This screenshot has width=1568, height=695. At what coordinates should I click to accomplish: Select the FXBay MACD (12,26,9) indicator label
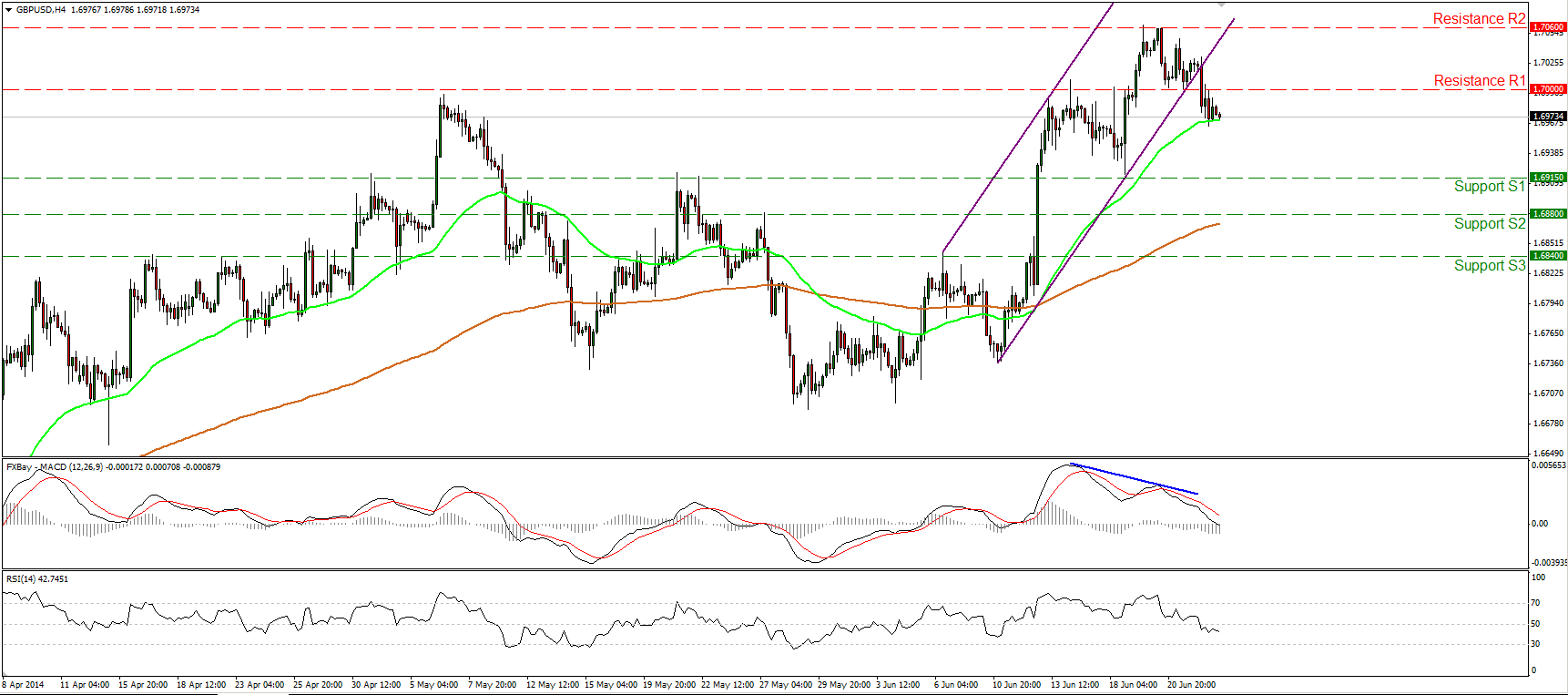click(x=113, y=467)
